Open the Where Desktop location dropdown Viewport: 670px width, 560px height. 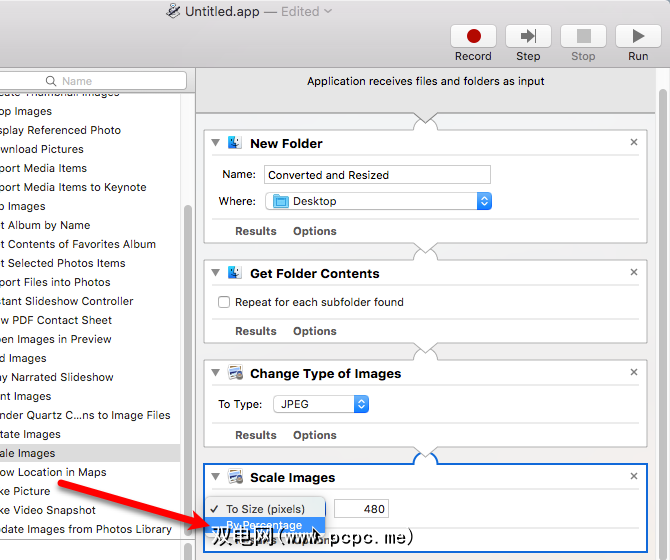(x=379, y=201)
